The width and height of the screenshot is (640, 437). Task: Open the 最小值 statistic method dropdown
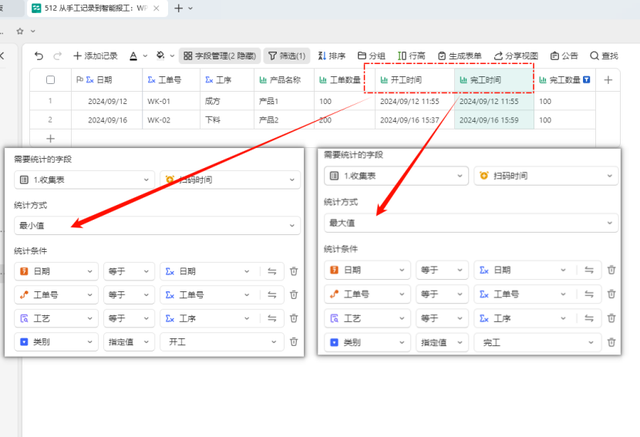tap(157, 225)
